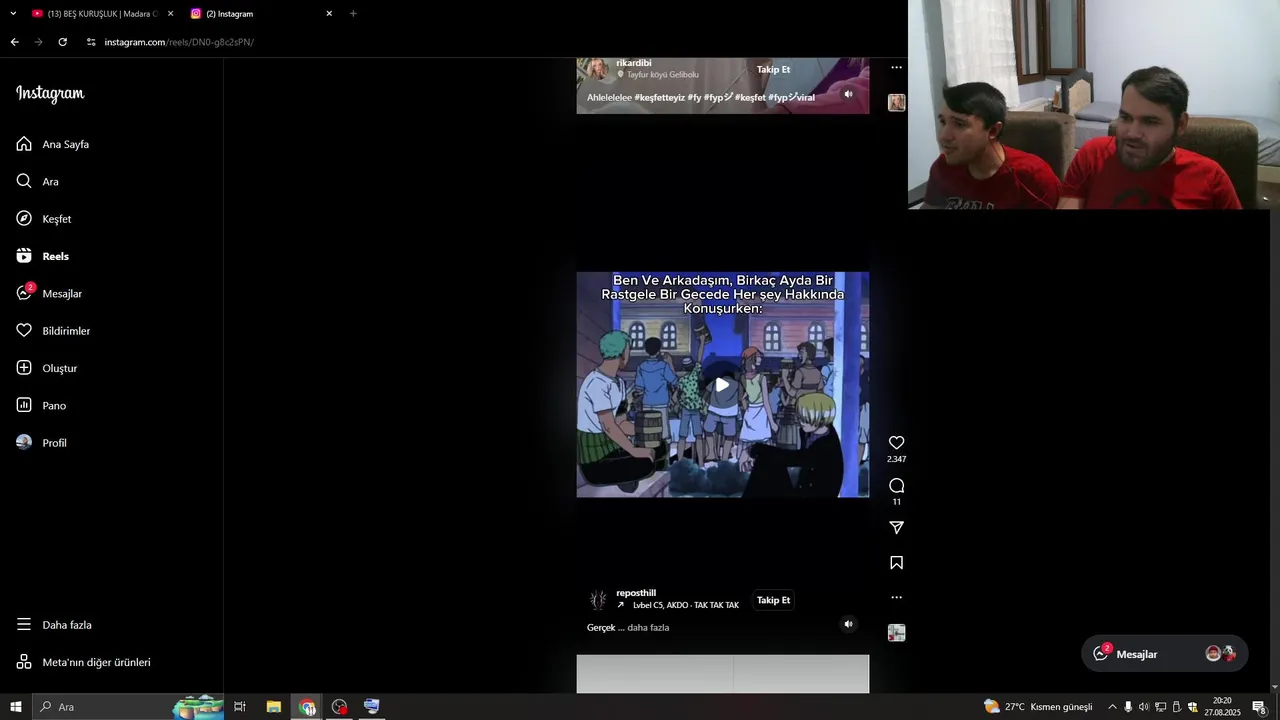Click the Windows taskbar Ara search box
This screenshot has width=1280, height=720.
coord(128,707)
